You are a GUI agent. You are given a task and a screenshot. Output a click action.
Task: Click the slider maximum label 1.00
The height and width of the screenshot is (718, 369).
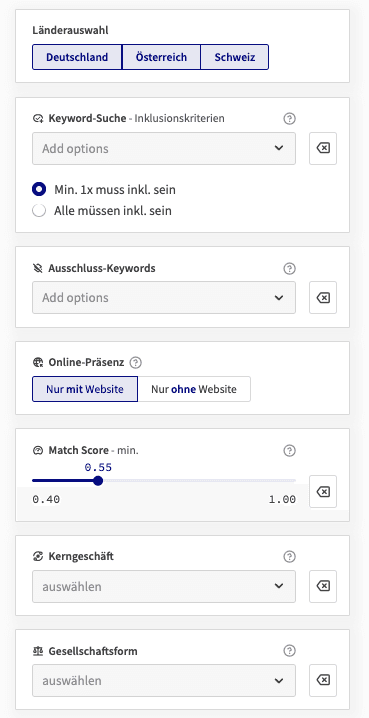(282, 499)
